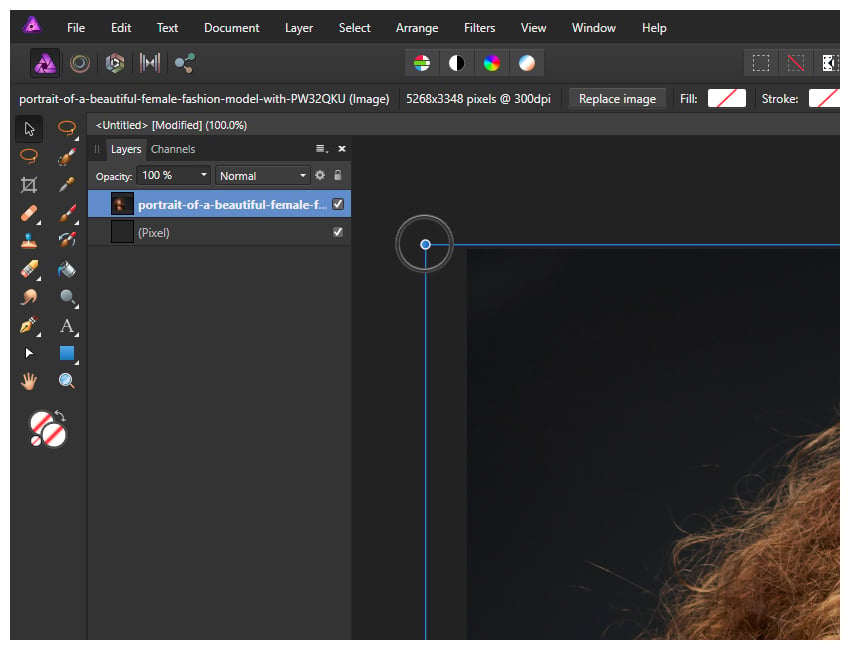Image resolution: width=850 pixels, height=650 pixels.
Task: Click the colour selector circles below tools
Action: (48, 429)
